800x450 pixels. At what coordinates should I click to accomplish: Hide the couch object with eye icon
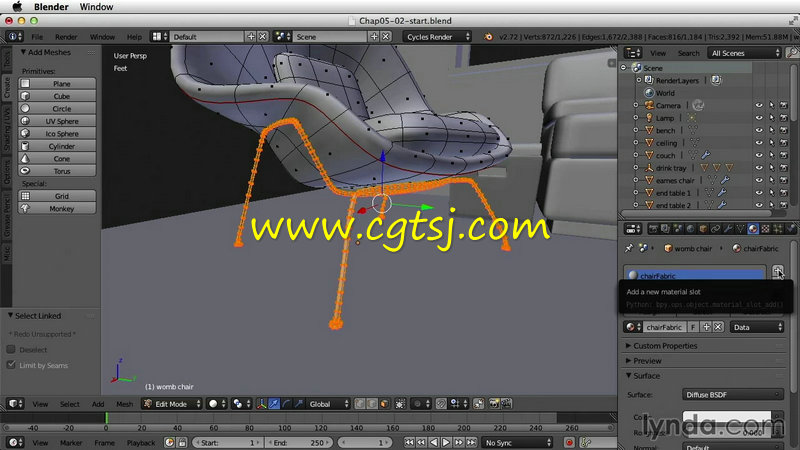759,155
